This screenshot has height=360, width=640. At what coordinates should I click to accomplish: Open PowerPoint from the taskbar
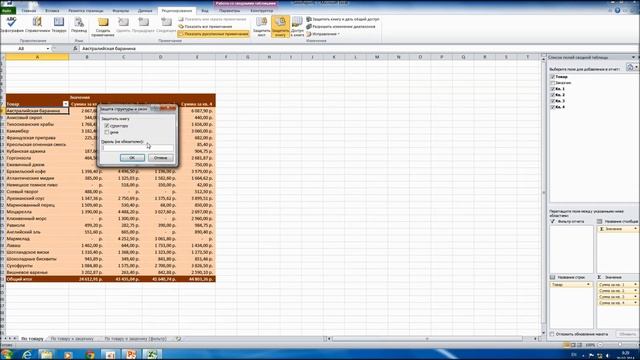[x=131, y=355]
